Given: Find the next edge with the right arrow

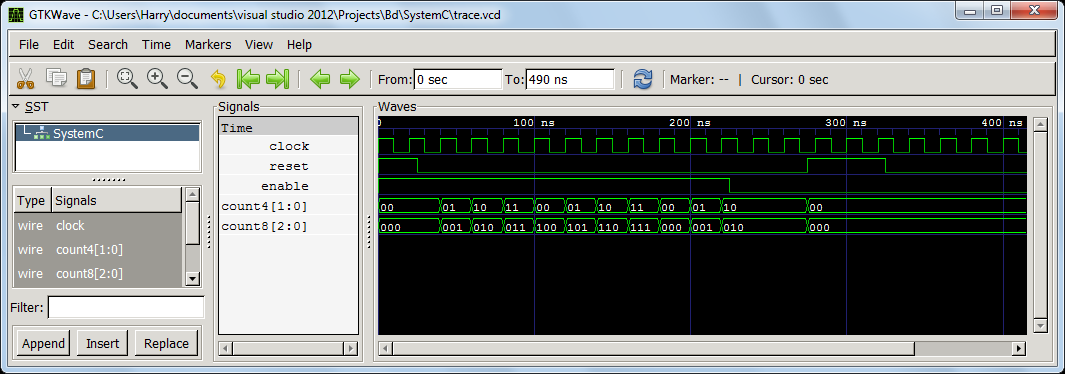Looking at the screenshot, I should click(x=349, y=79).
